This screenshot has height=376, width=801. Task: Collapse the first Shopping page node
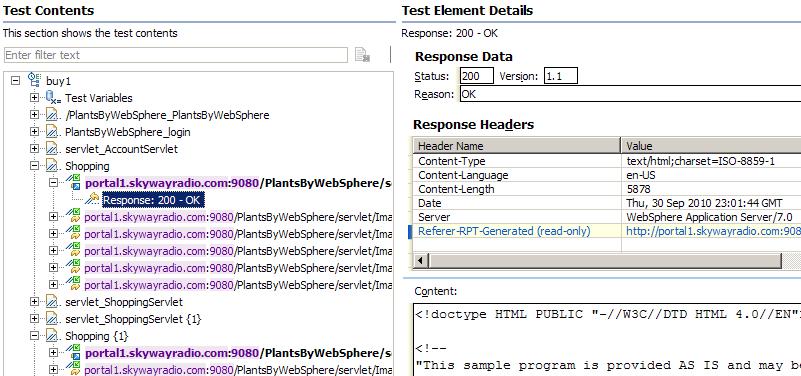[34, 166]
